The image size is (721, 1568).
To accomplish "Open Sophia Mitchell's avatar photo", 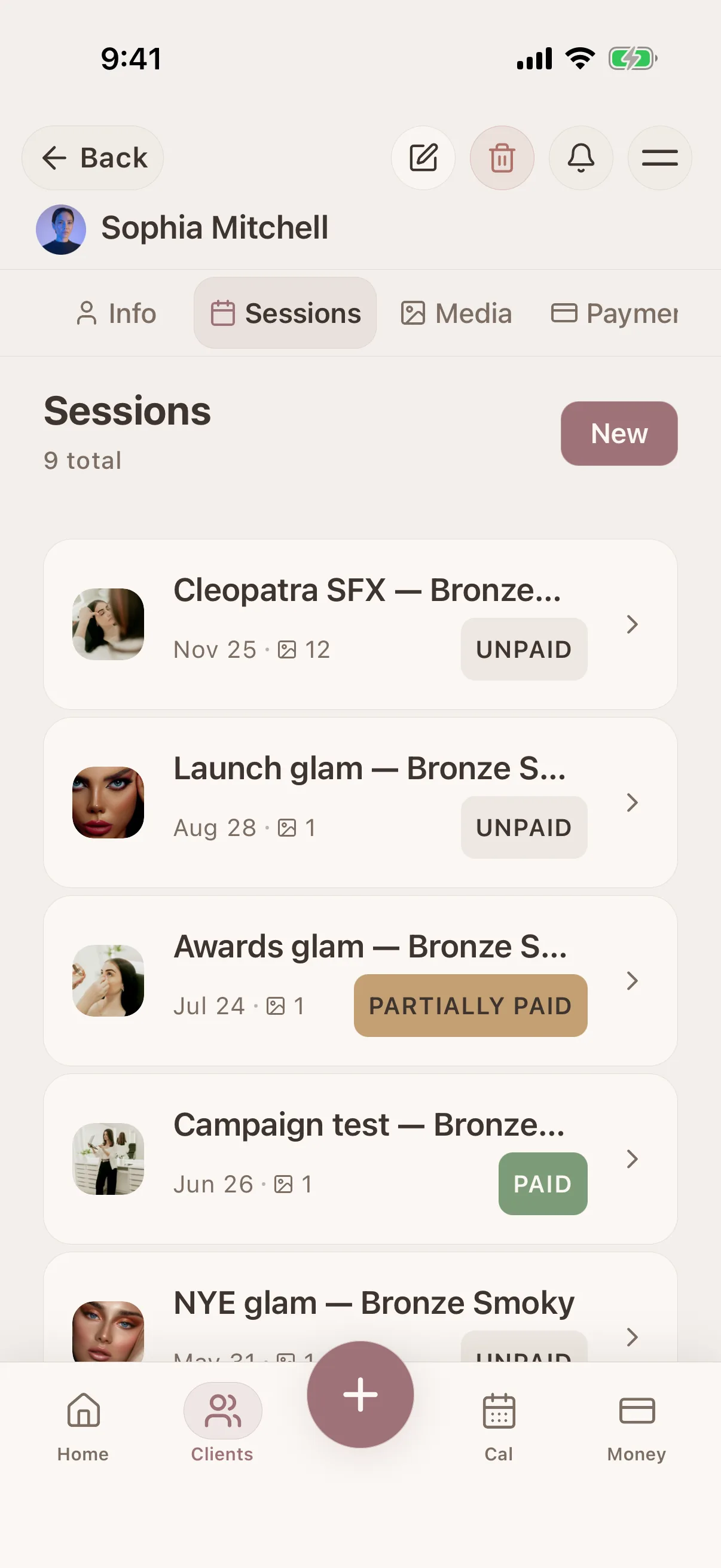I will click(61, 230).
